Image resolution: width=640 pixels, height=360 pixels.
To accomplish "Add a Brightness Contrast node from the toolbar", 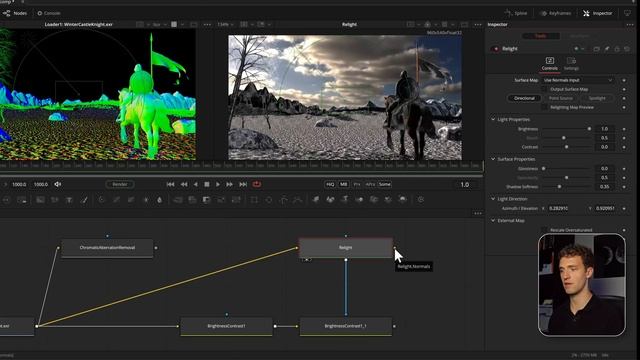I will tap(146, 200).
